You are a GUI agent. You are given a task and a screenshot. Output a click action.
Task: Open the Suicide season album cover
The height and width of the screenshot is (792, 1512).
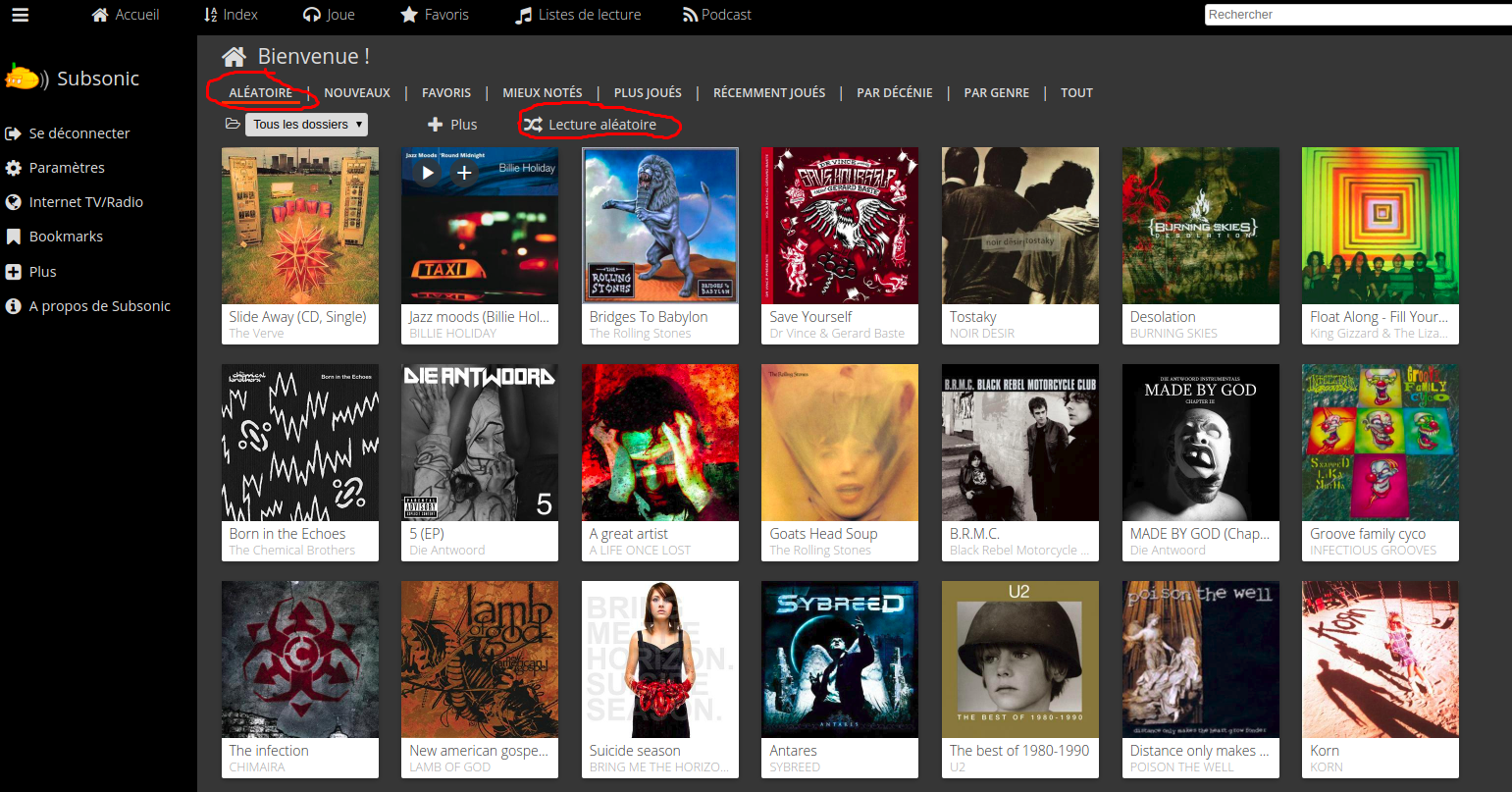(x=660, y=660)
